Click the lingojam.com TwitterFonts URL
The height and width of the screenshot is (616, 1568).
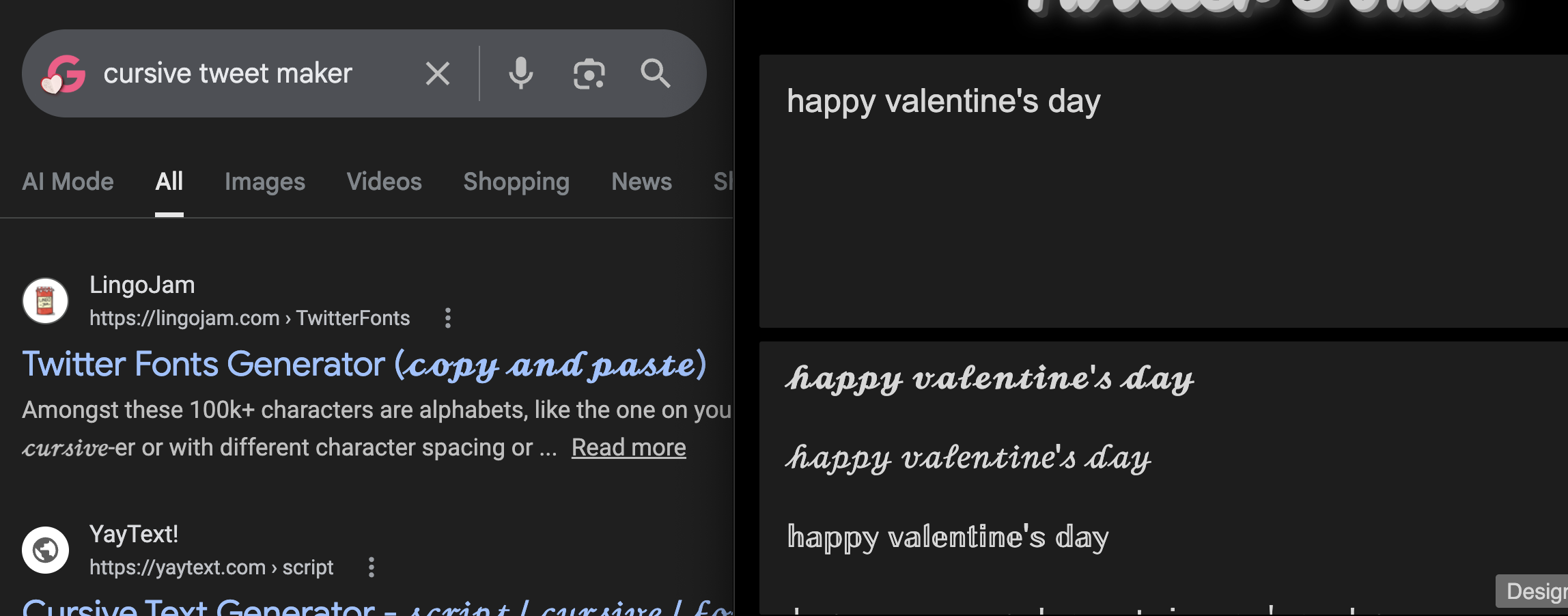[x=250, y=318]
